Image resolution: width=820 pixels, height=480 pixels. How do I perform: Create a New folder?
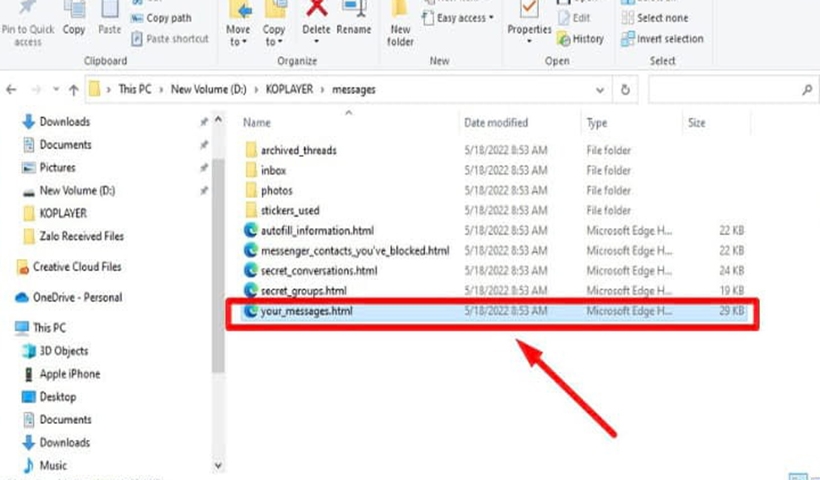coord(400,24)
